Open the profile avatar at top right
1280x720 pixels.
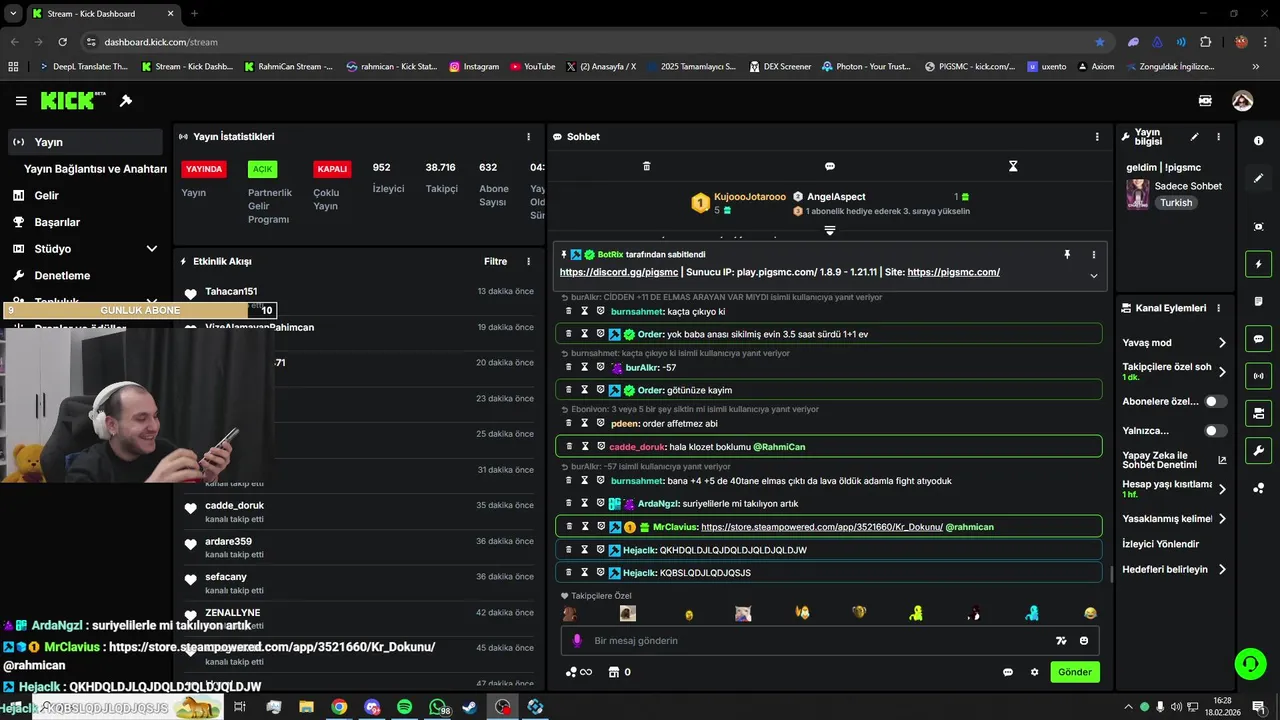1243,101
